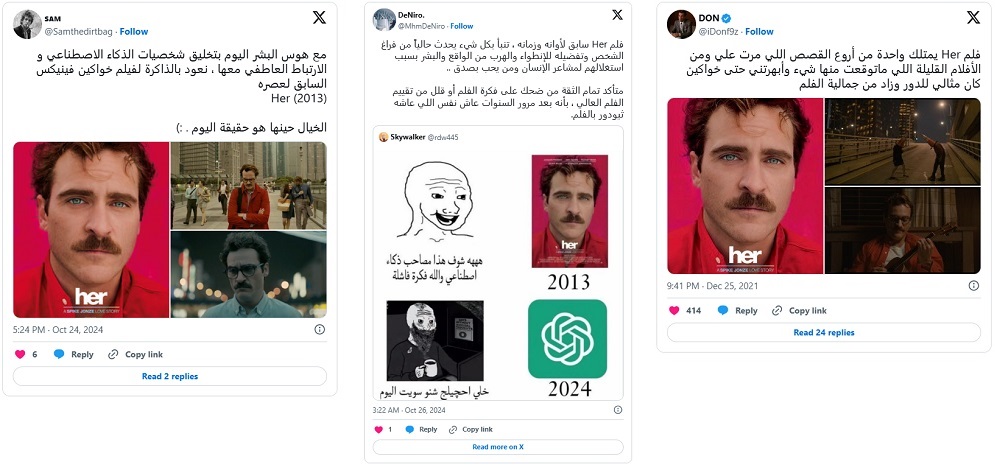Like SAM's tweet with the heart icon
Viewport: 995px width, 470px height.
[20, 355]
